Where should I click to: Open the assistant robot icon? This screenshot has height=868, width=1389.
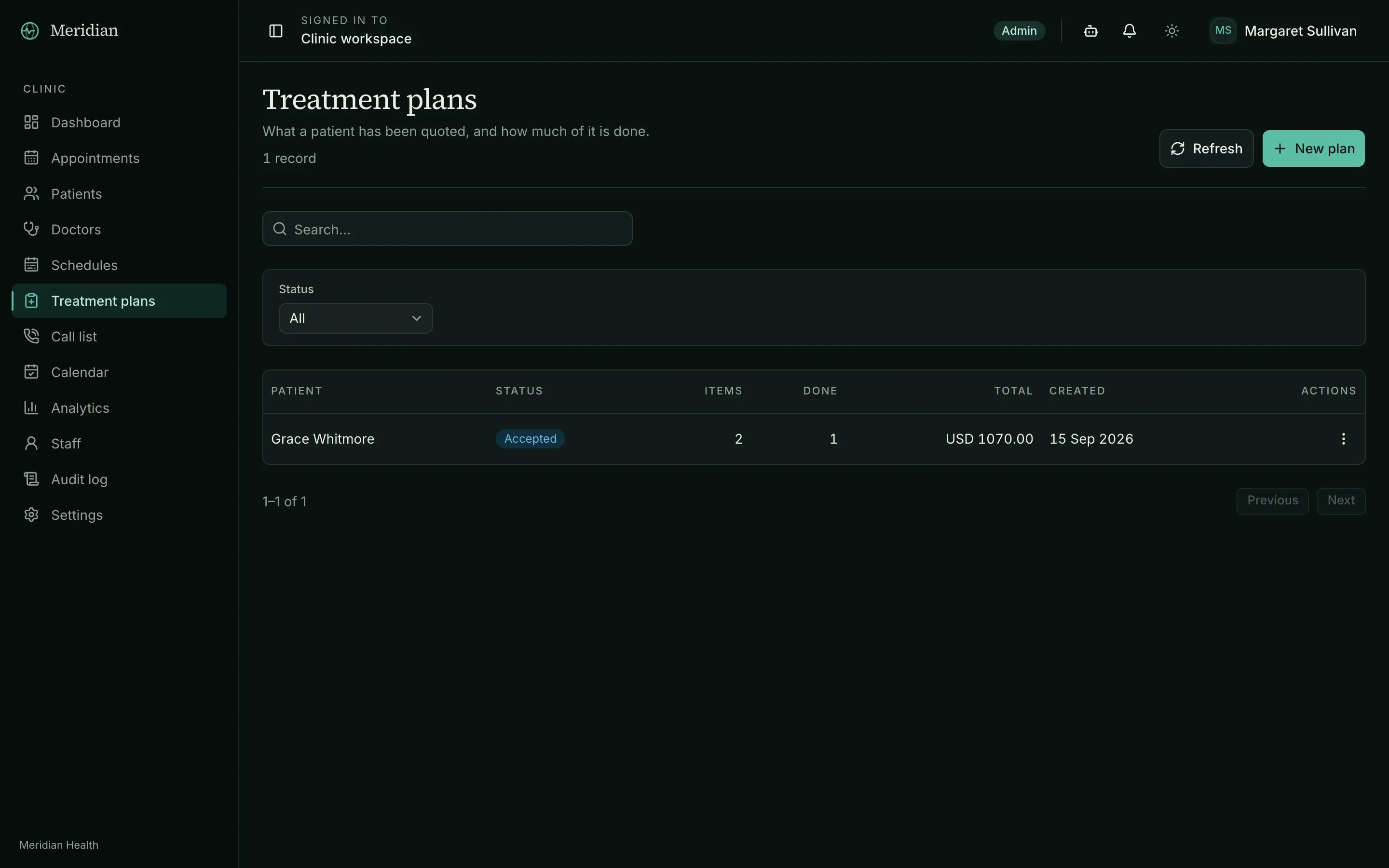pos(1090,30)
